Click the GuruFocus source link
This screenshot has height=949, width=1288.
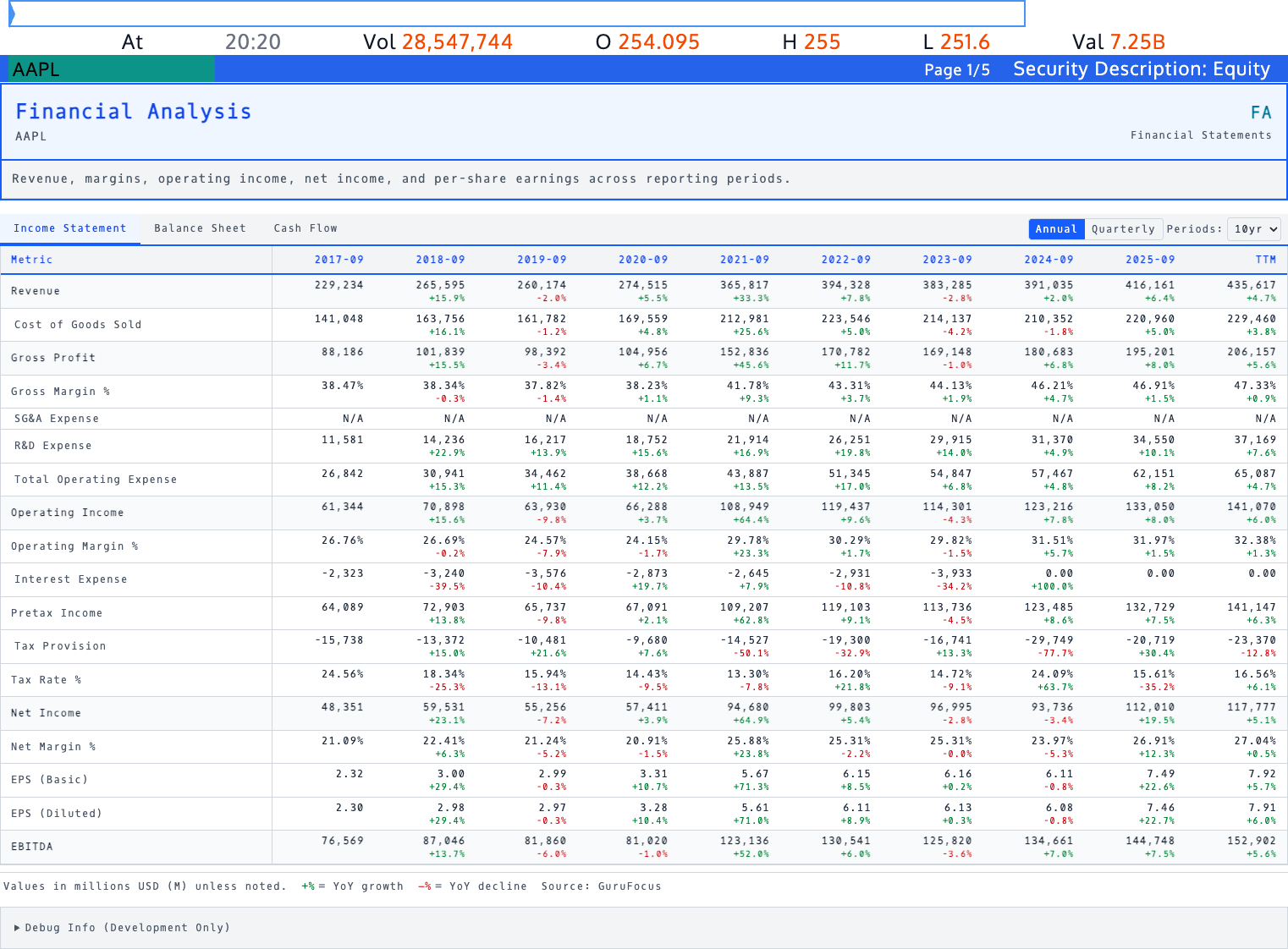[x=630, y=886]
